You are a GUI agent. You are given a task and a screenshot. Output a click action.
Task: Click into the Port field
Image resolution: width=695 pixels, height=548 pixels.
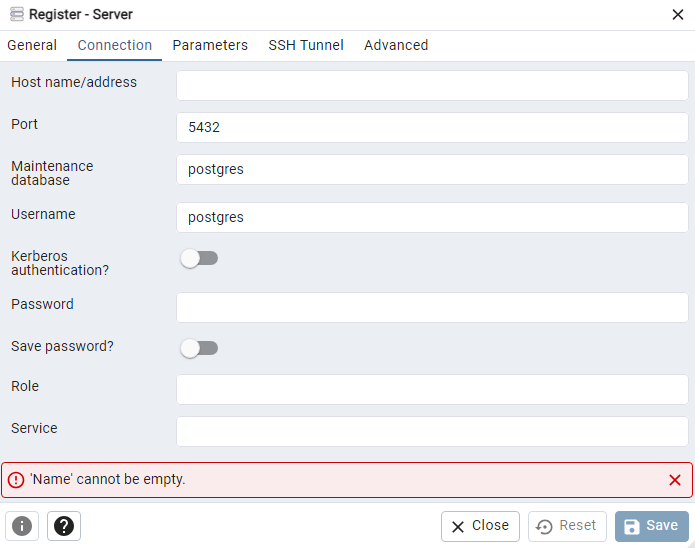[432, 127]
